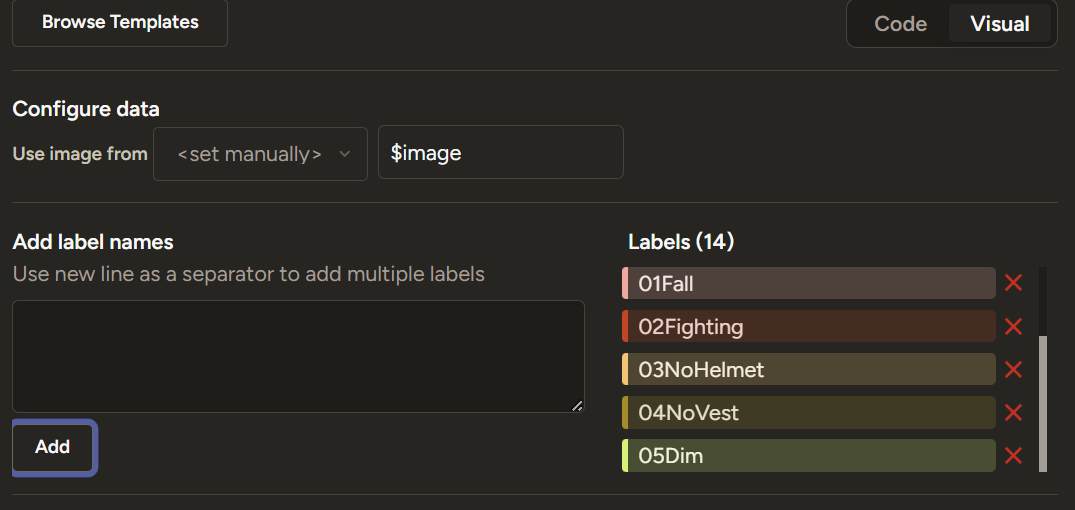
Task: Remove the 02Fighting label
Action: [1013, 326]
